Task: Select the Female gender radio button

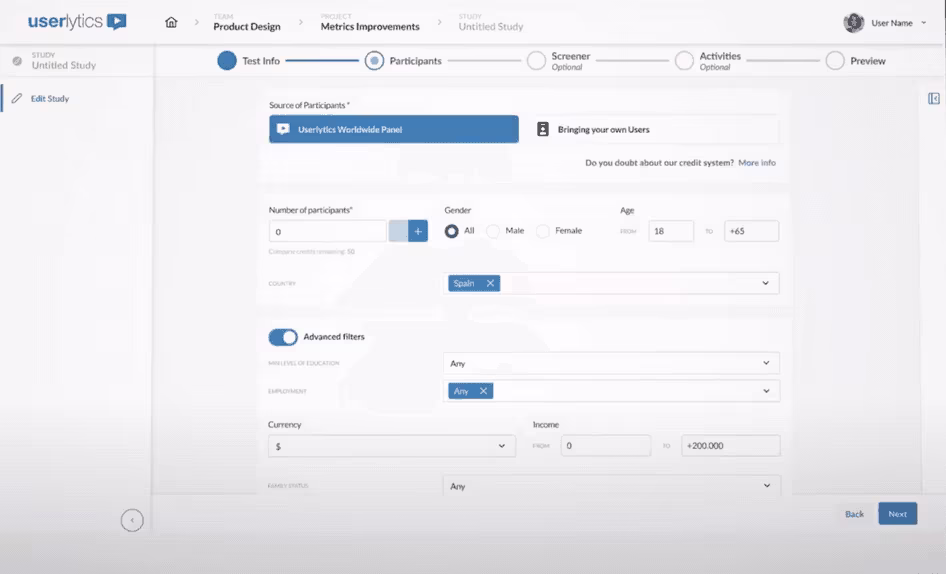Action: tap(543, 231)
